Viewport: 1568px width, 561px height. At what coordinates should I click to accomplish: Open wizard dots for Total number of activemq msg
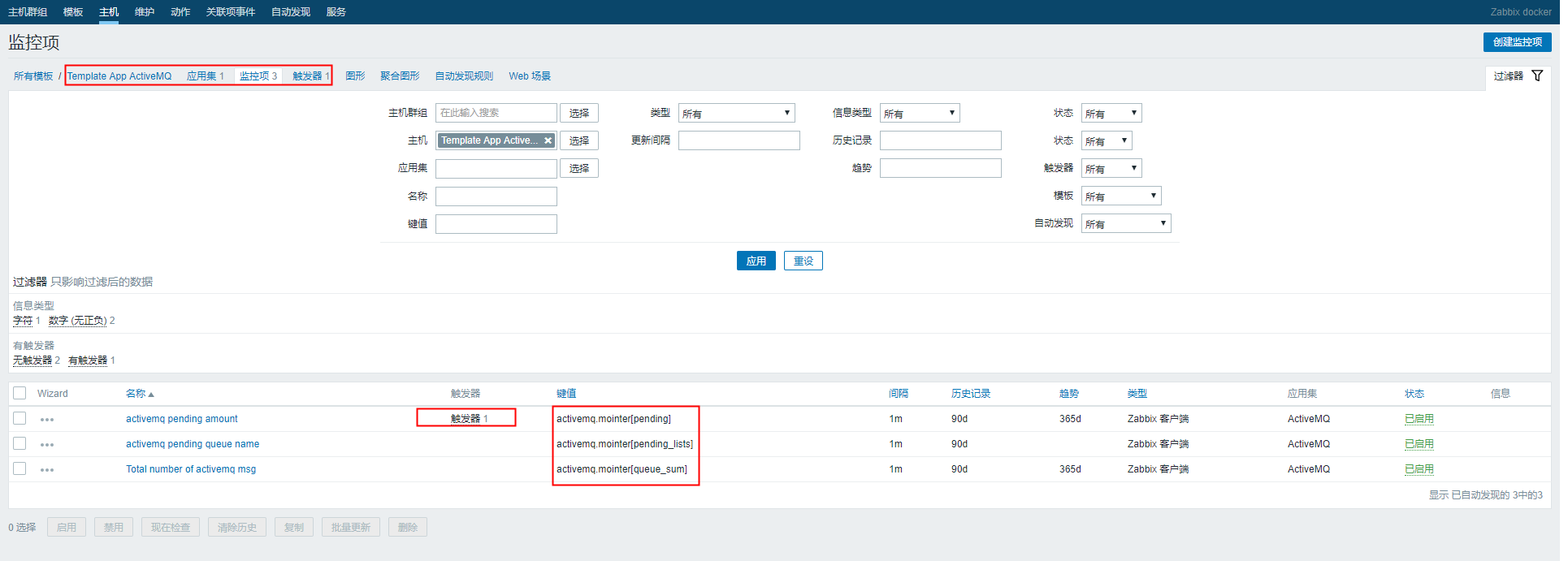point(47,470)
